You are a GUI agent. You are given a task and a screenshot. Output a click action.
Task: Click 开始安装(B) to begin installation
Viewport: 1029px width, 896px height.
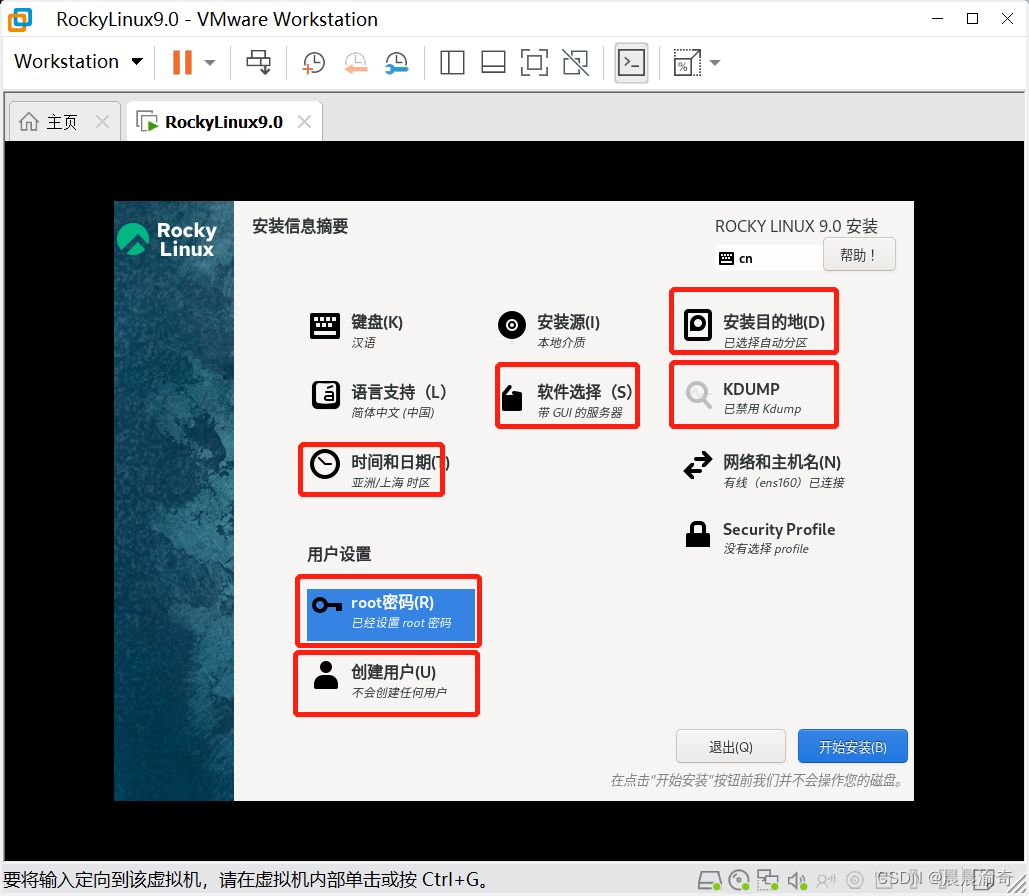point(852,746)
